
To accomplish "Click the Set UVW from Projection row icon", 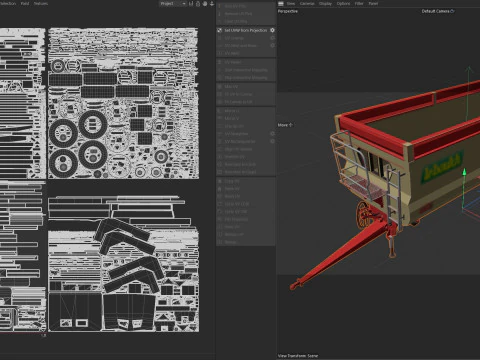I will point(220,30).
